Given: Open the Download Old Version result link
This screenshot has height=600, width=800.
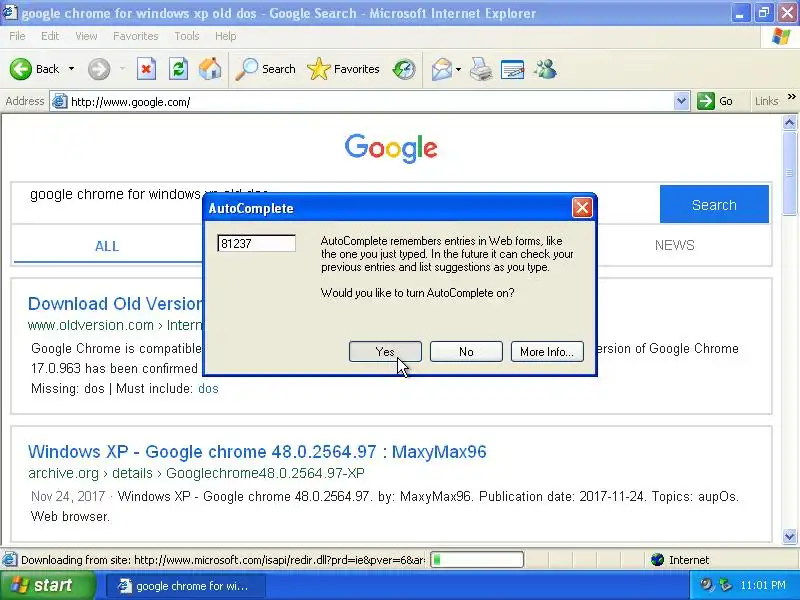Looking at the screenshot, I should [115, 304].
